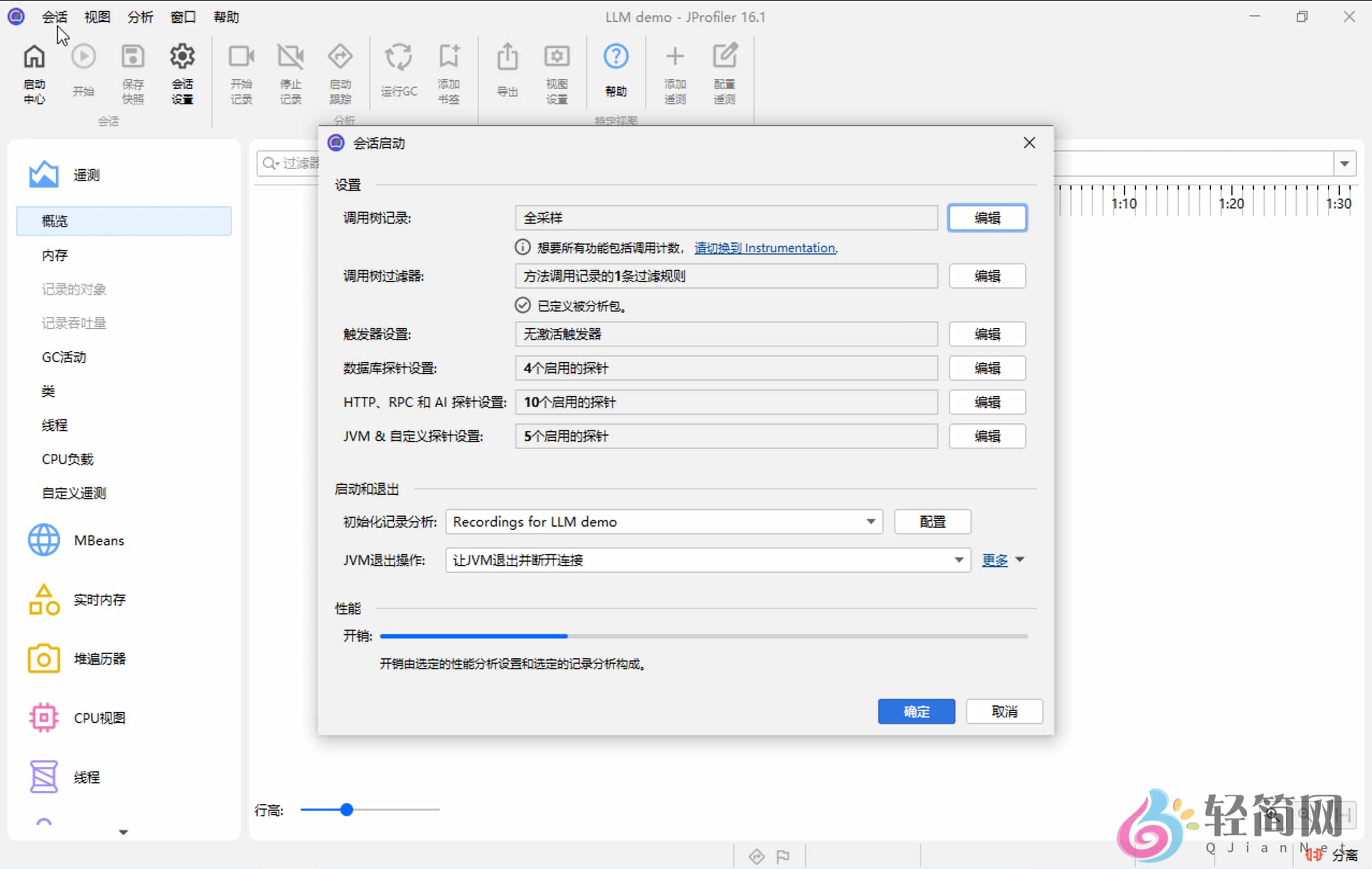Close the 会话启动 dialog with X
The height and width of the screenshot is (869, 1372).
(1029, 143)
